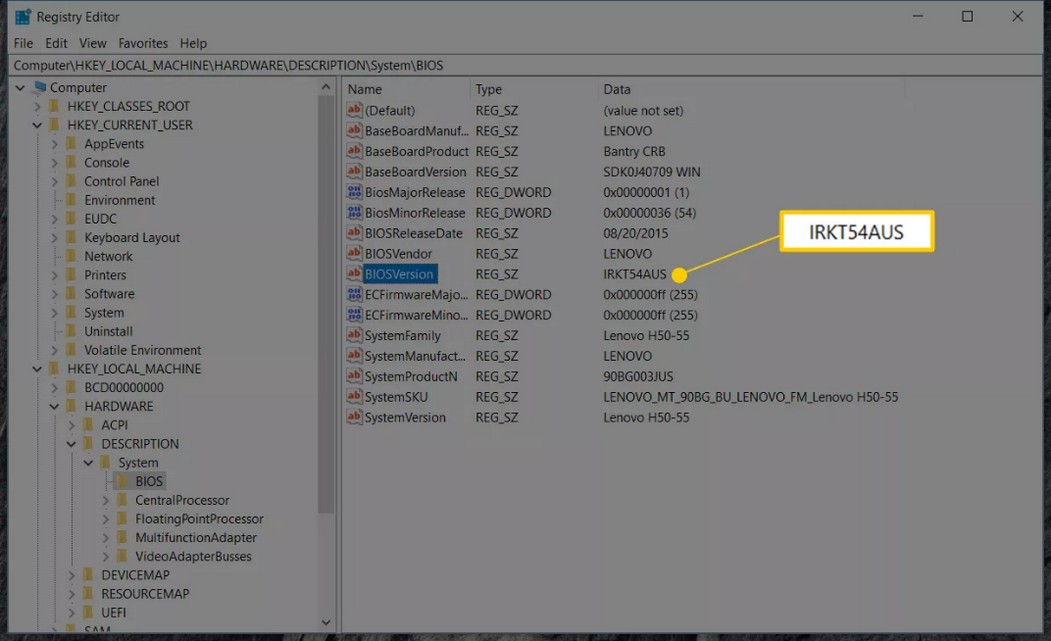Click the DWORD icon for ECFirmwareMino...
The width and height of the screenshot is (1051, 641).
(354, 314)
